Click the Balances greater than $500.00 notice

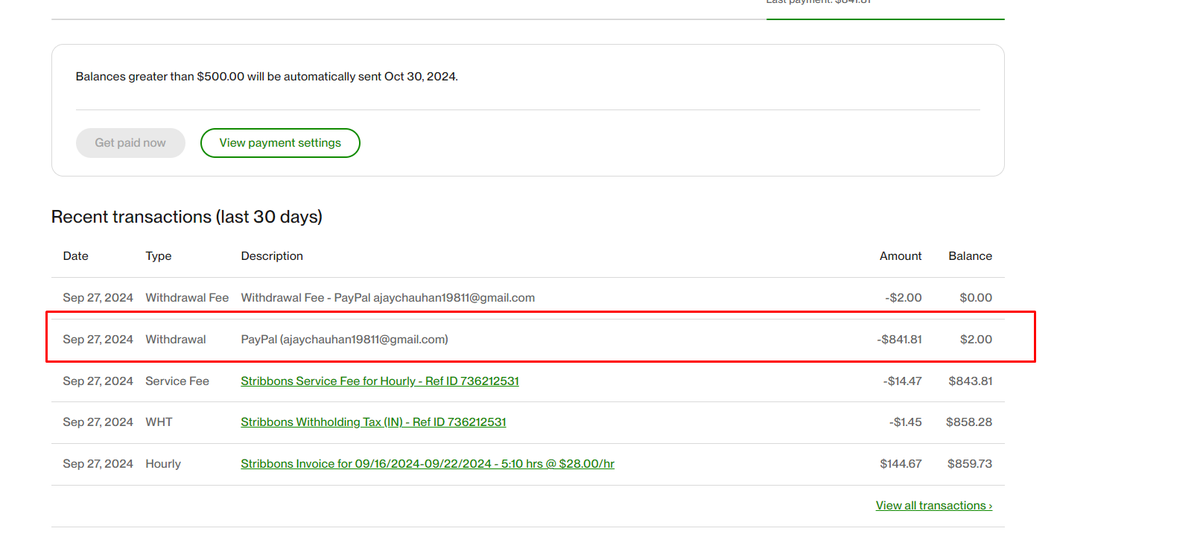click(x=267, y=76)
